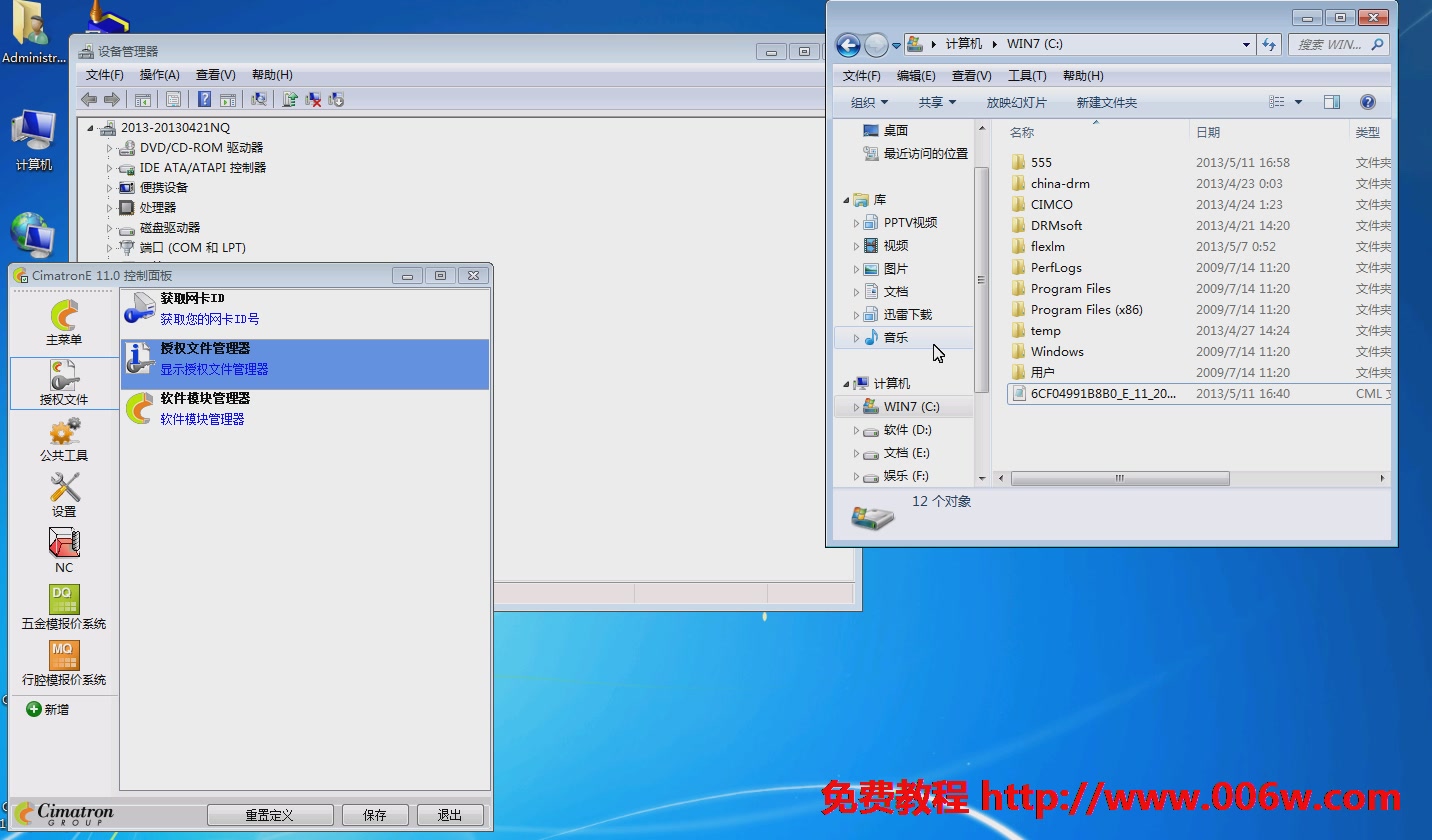Screen dimensions: 1432x840
Task: Click the 软件模块管理器 item icon
Action: tap(139, 409)
